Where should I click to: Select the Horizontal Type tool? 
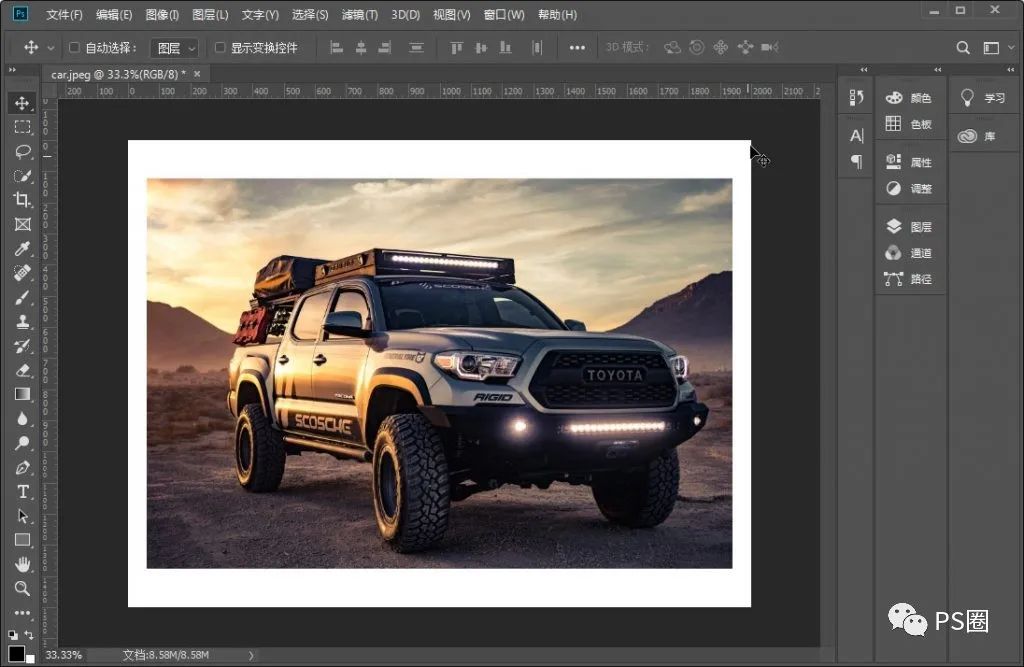[x=22, y=491]
